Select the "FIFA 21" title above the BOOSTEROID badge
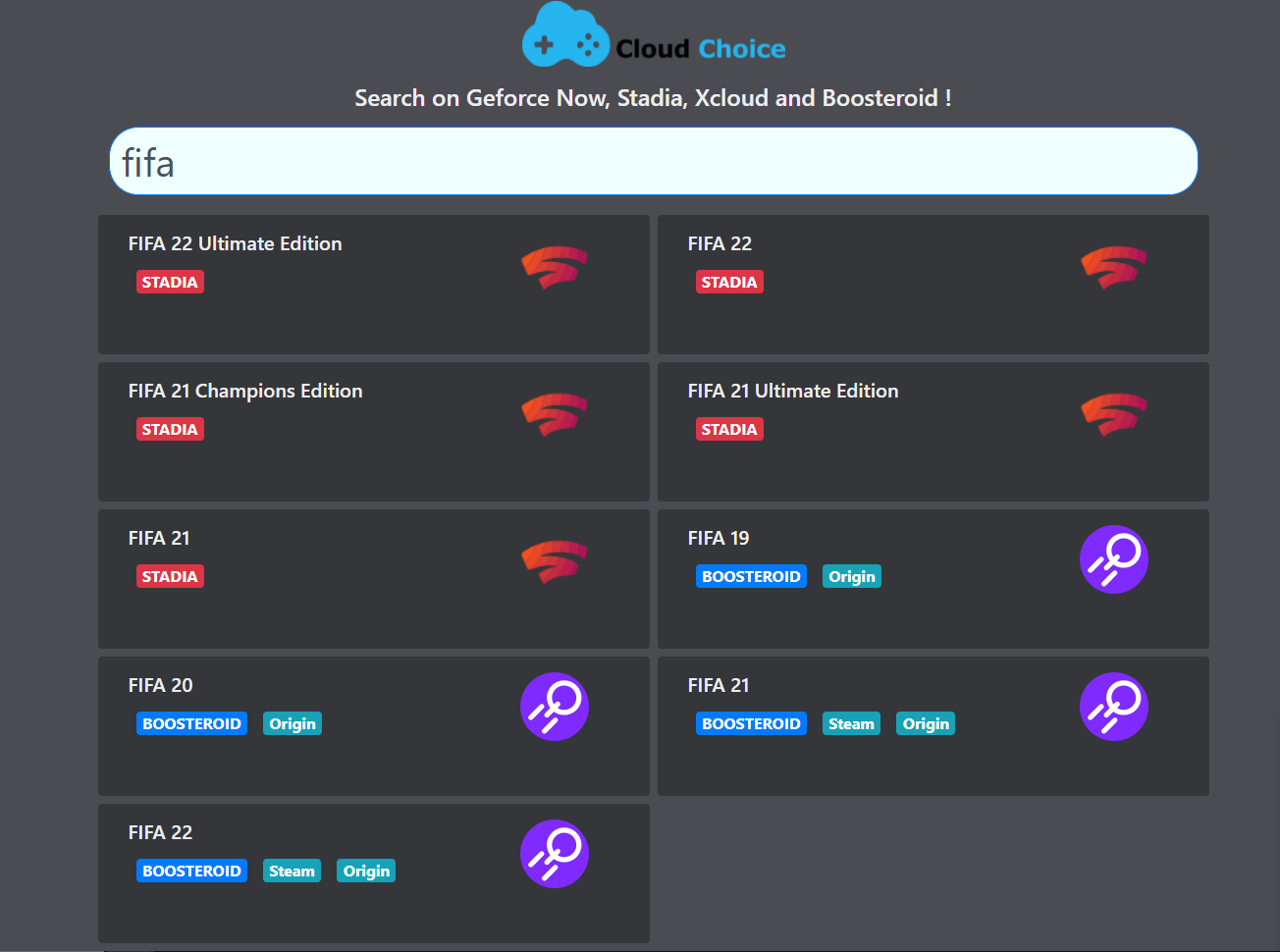The image size is (1280, 952). click(x=719, y=686)
